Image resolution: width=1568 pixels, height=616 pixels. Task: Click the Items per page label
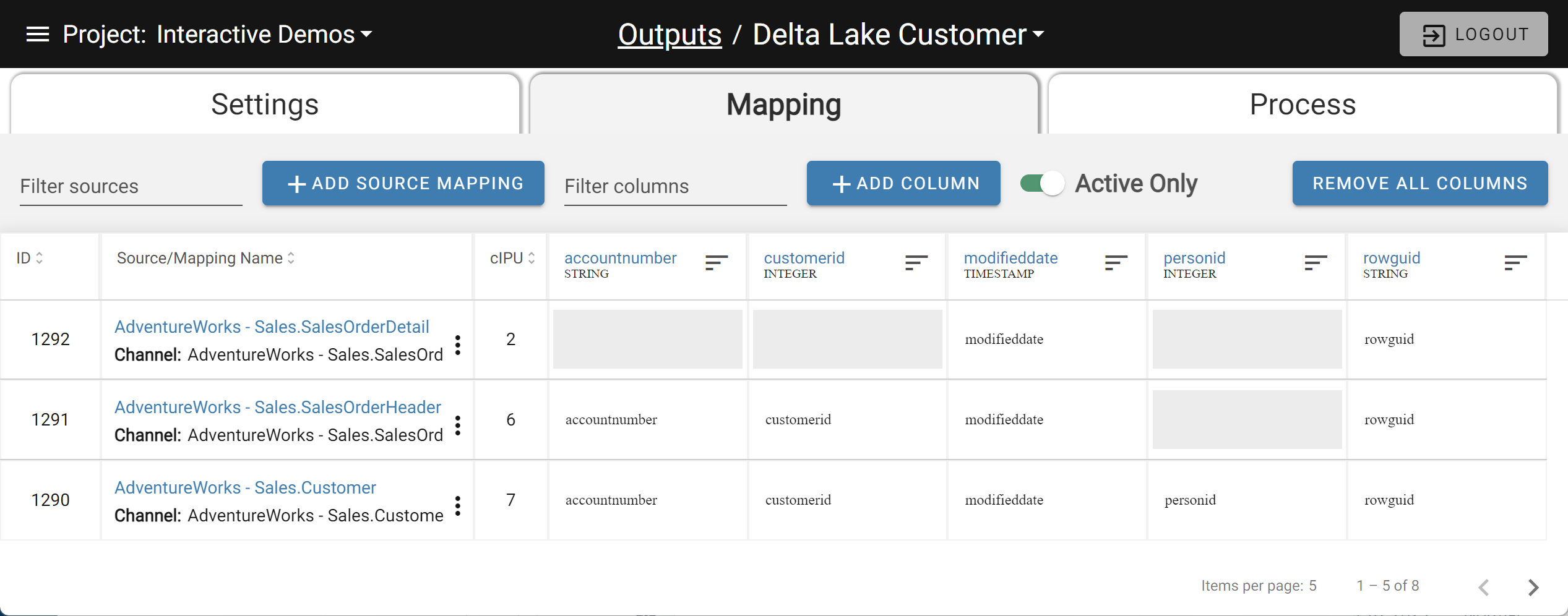point(1252,586)
